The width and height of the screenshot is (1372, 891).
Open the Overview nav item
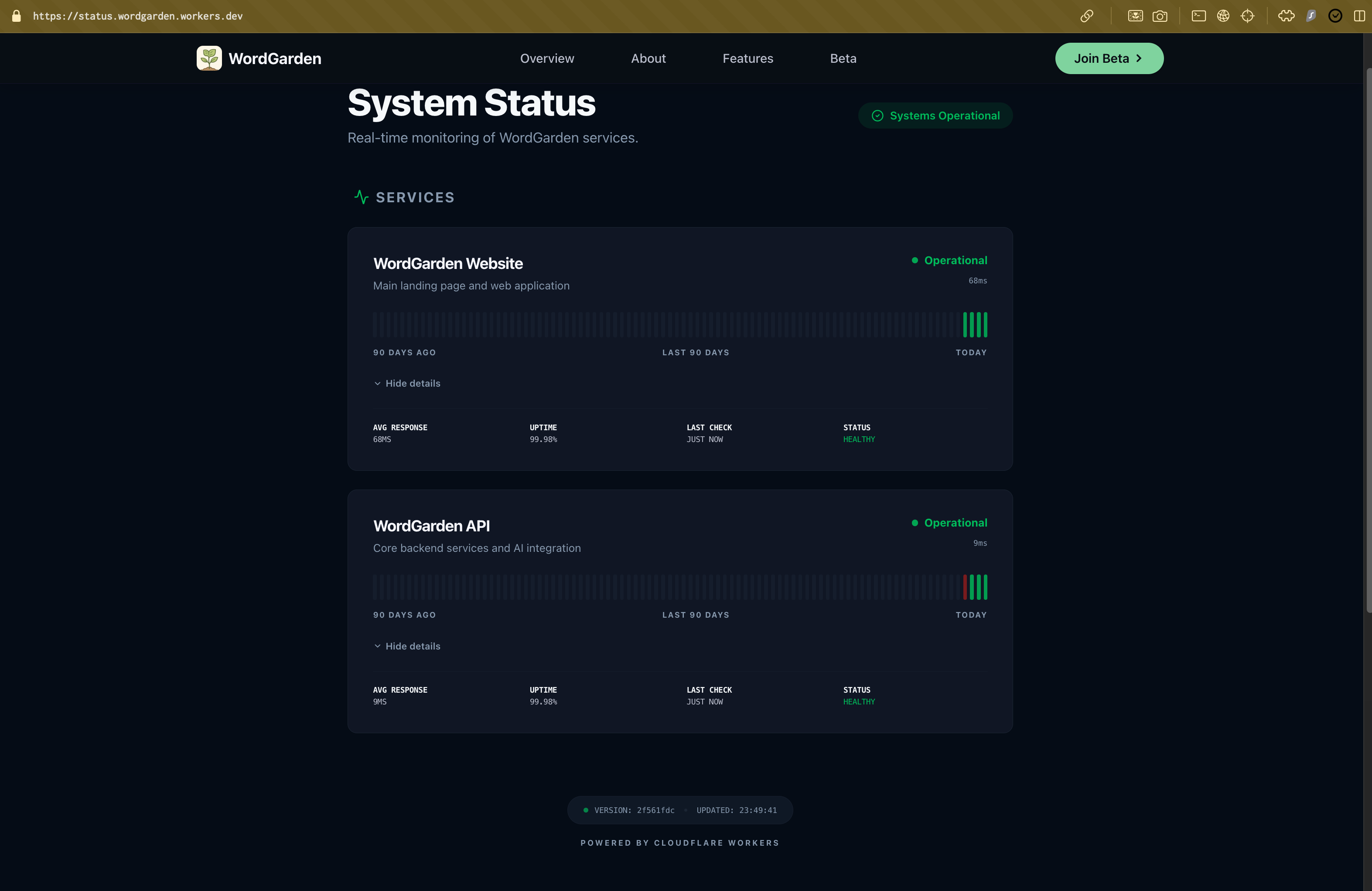(546, 58)
